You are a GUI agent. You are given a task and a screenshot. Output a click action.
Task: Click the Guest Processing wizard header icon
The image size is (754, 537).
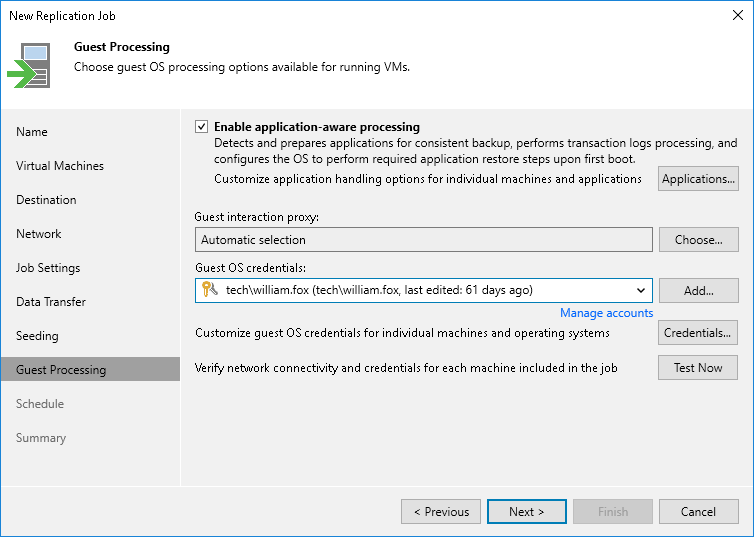(x=29, y=64)
